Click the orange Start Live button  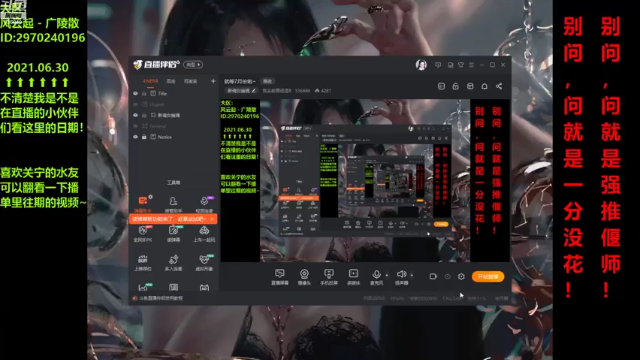click(488, 276)
